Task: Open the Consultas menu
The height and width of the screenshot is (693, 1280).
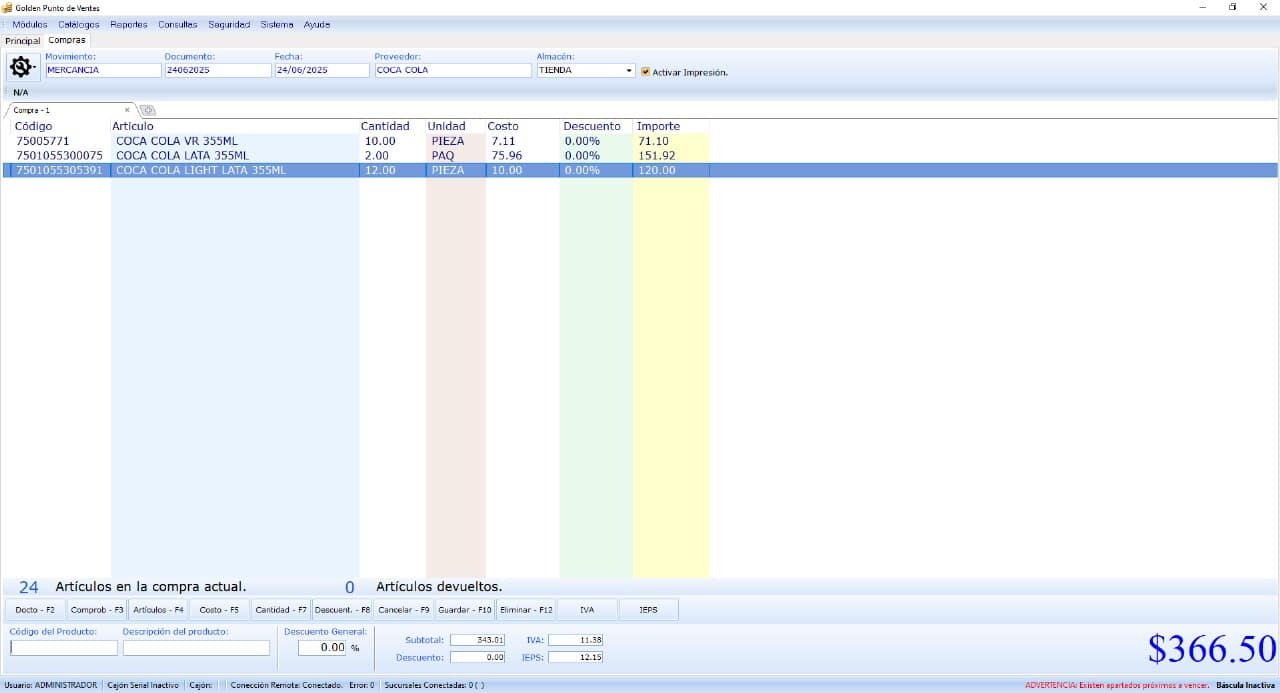Action: pyautogui.click(x=178, y=24)
